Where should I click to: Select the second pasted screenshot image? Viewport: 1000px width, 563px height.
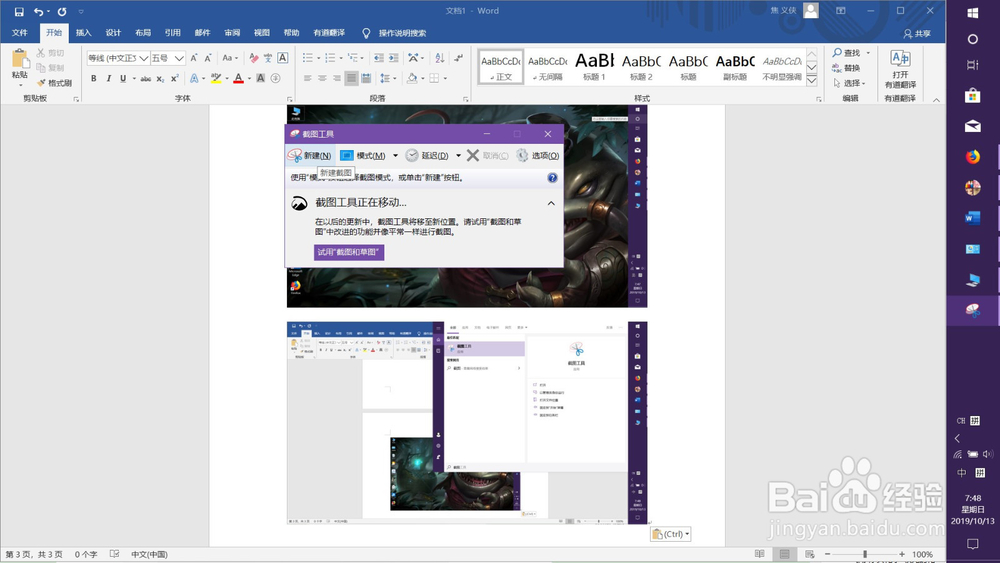pos(467,423)
